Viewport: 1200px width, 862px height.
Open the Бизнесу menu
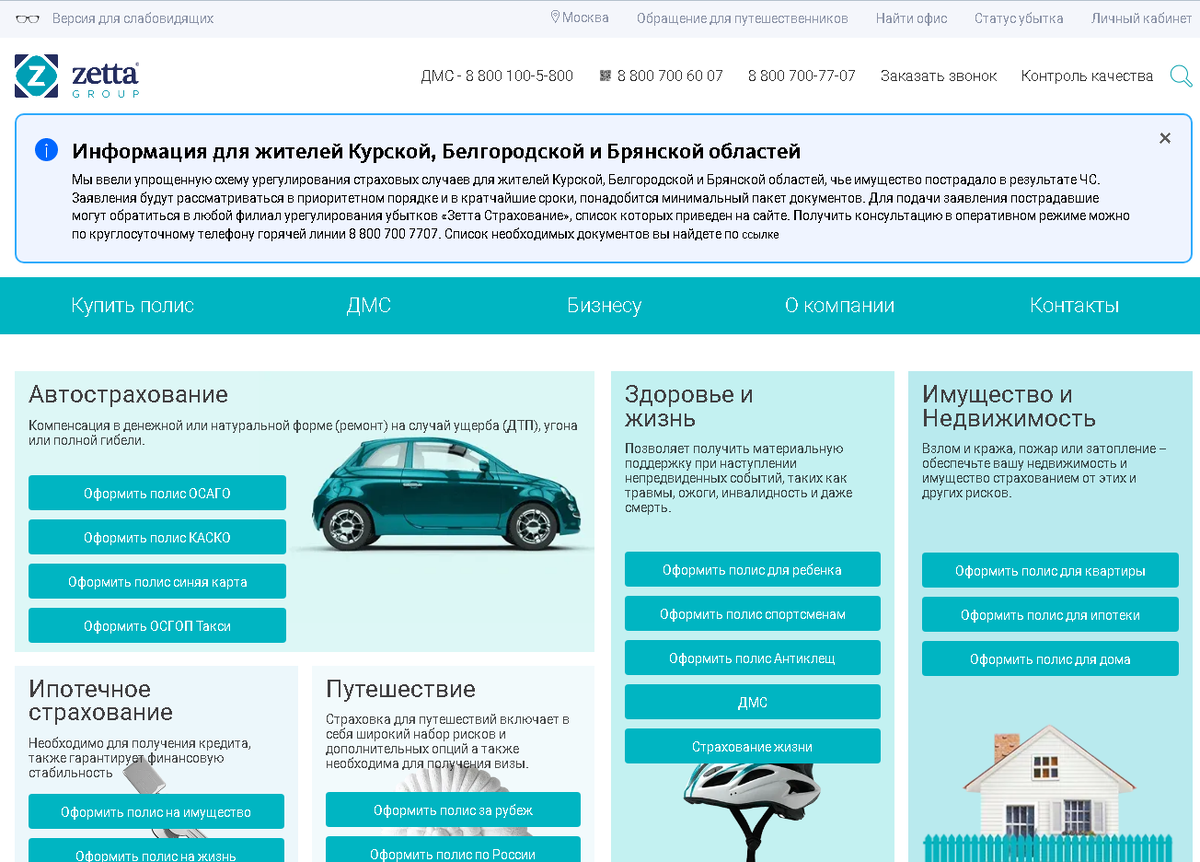[604, 306]
